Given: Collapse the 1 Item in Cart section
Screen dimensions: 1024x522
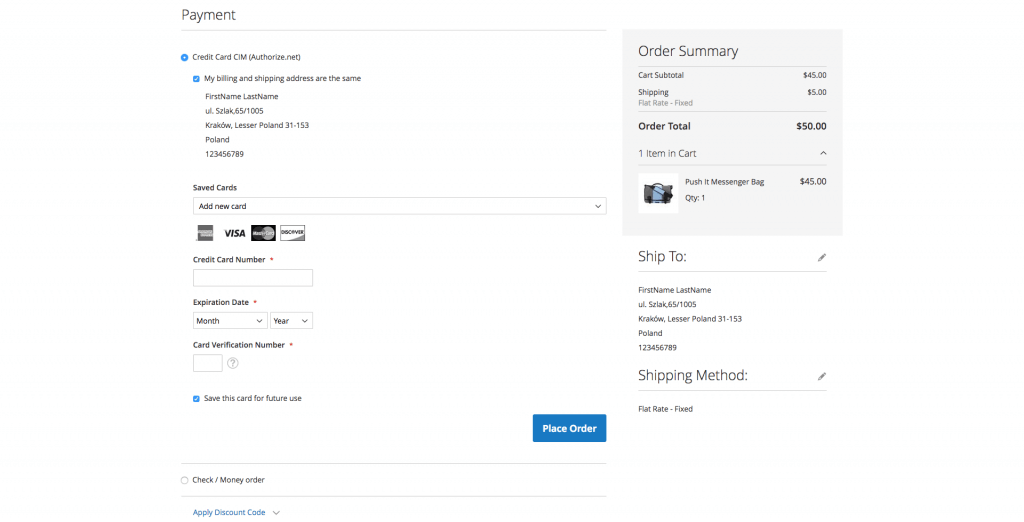Looking at the screenshot, I should pyautogui.click(x=823, y=153).
